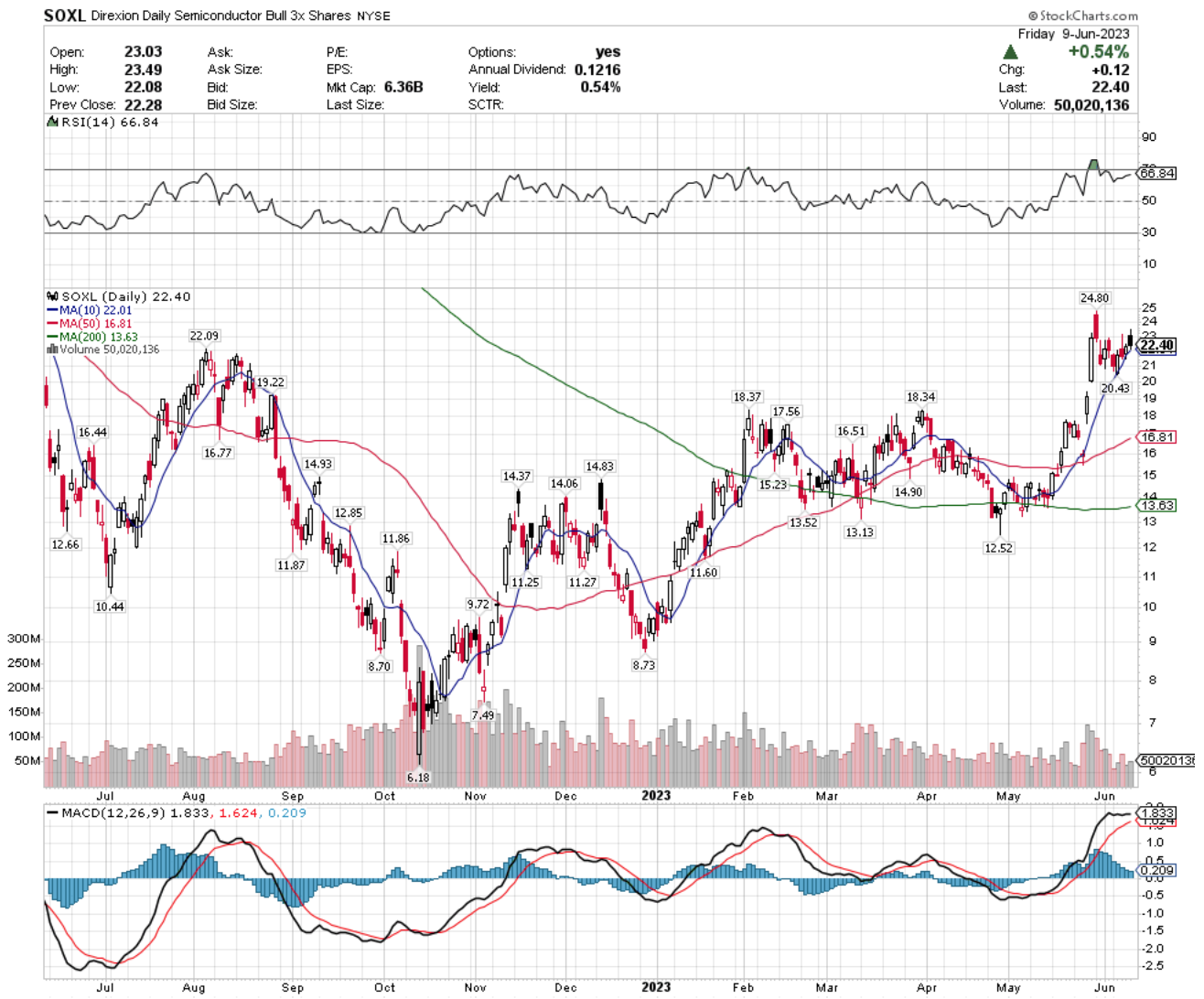Click the 14.37 November high label

click(516, 477)
